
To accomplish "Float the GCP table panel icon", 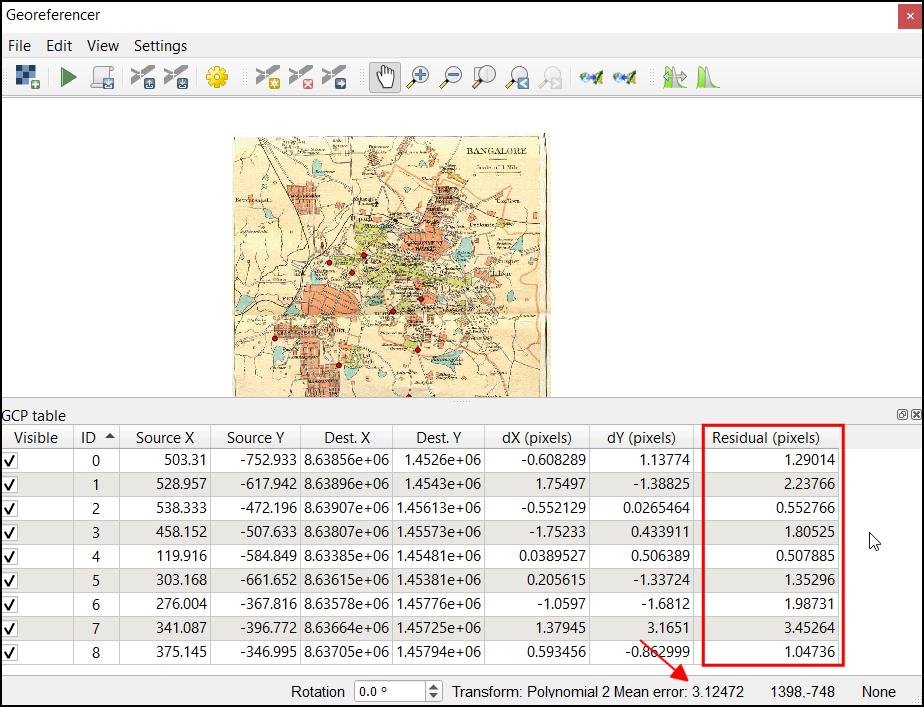I will [x=902, y=415].
